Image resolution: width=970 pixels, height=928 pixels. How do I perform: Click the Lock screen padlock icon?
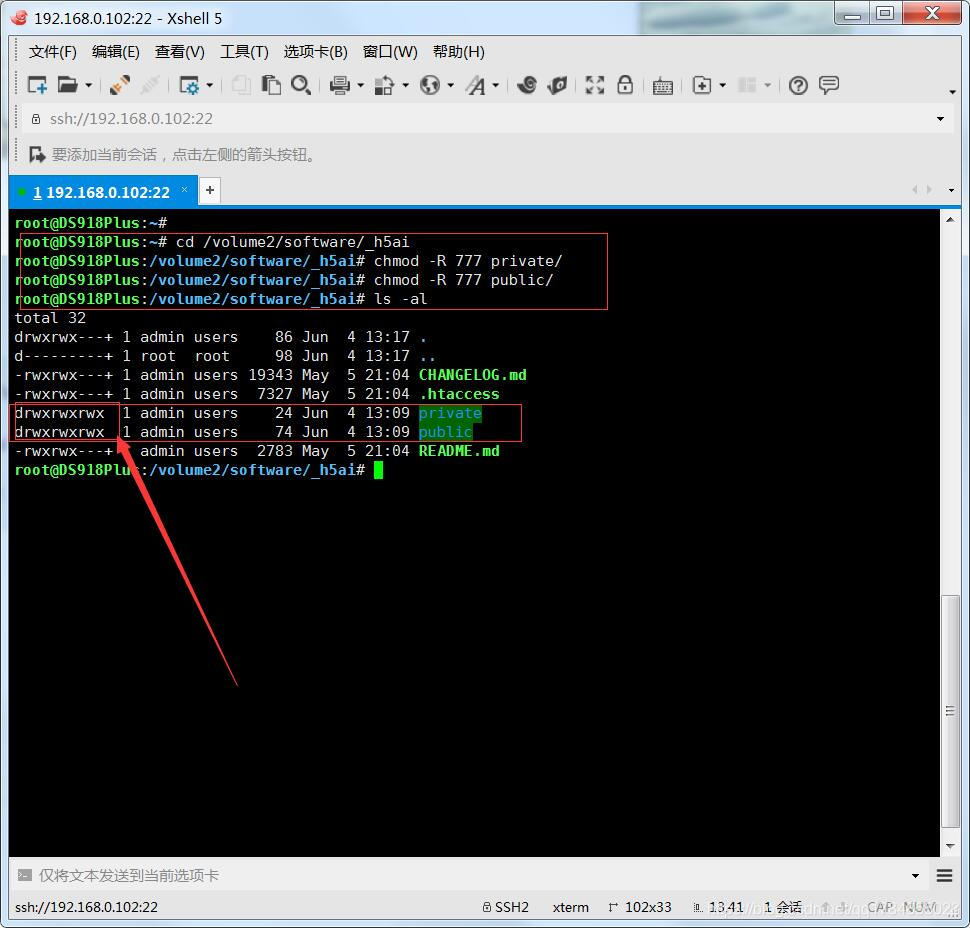[x=625, y=85]
